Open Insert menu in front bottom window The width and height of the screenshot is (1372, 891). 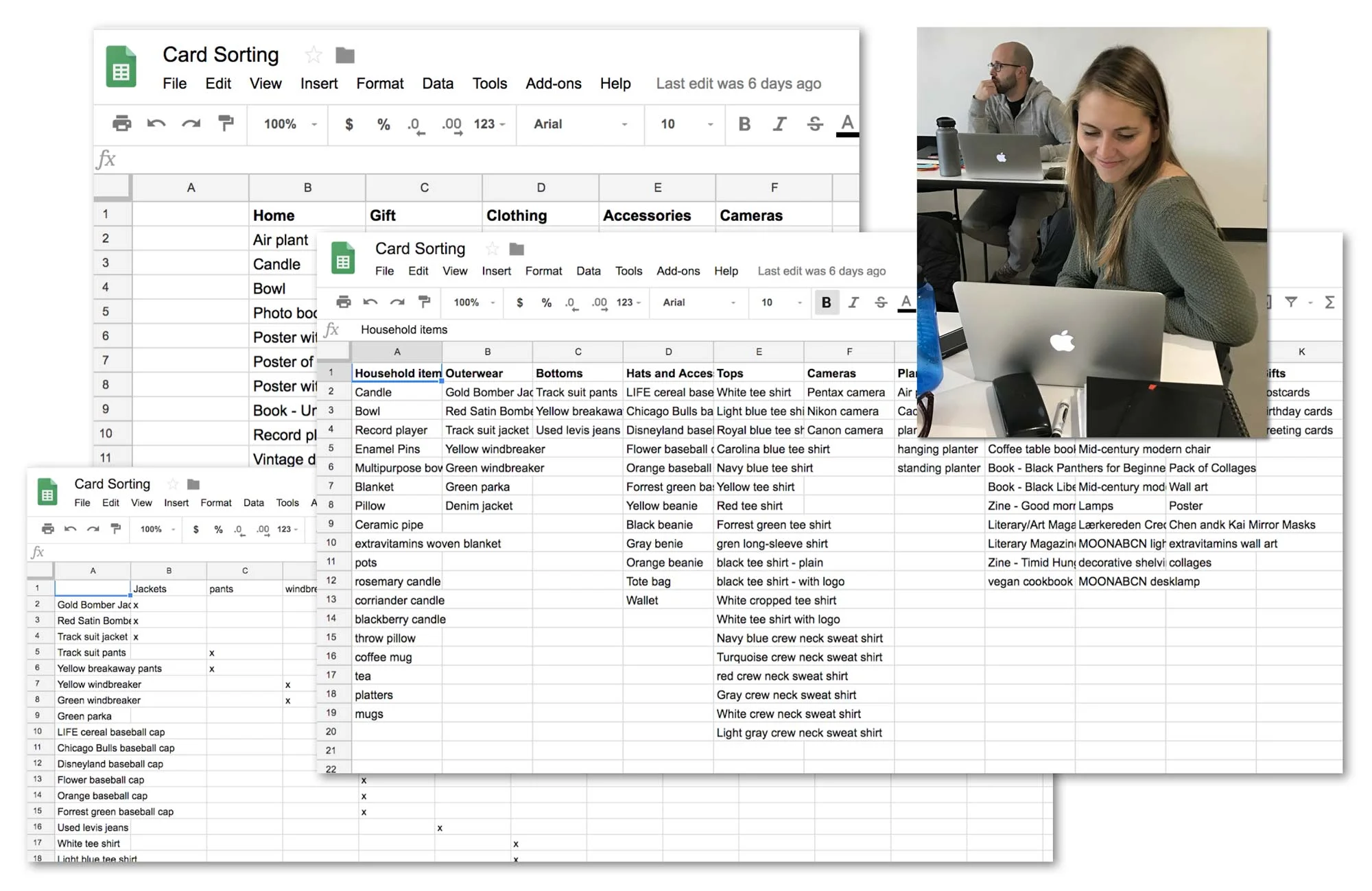coord(176,503)
